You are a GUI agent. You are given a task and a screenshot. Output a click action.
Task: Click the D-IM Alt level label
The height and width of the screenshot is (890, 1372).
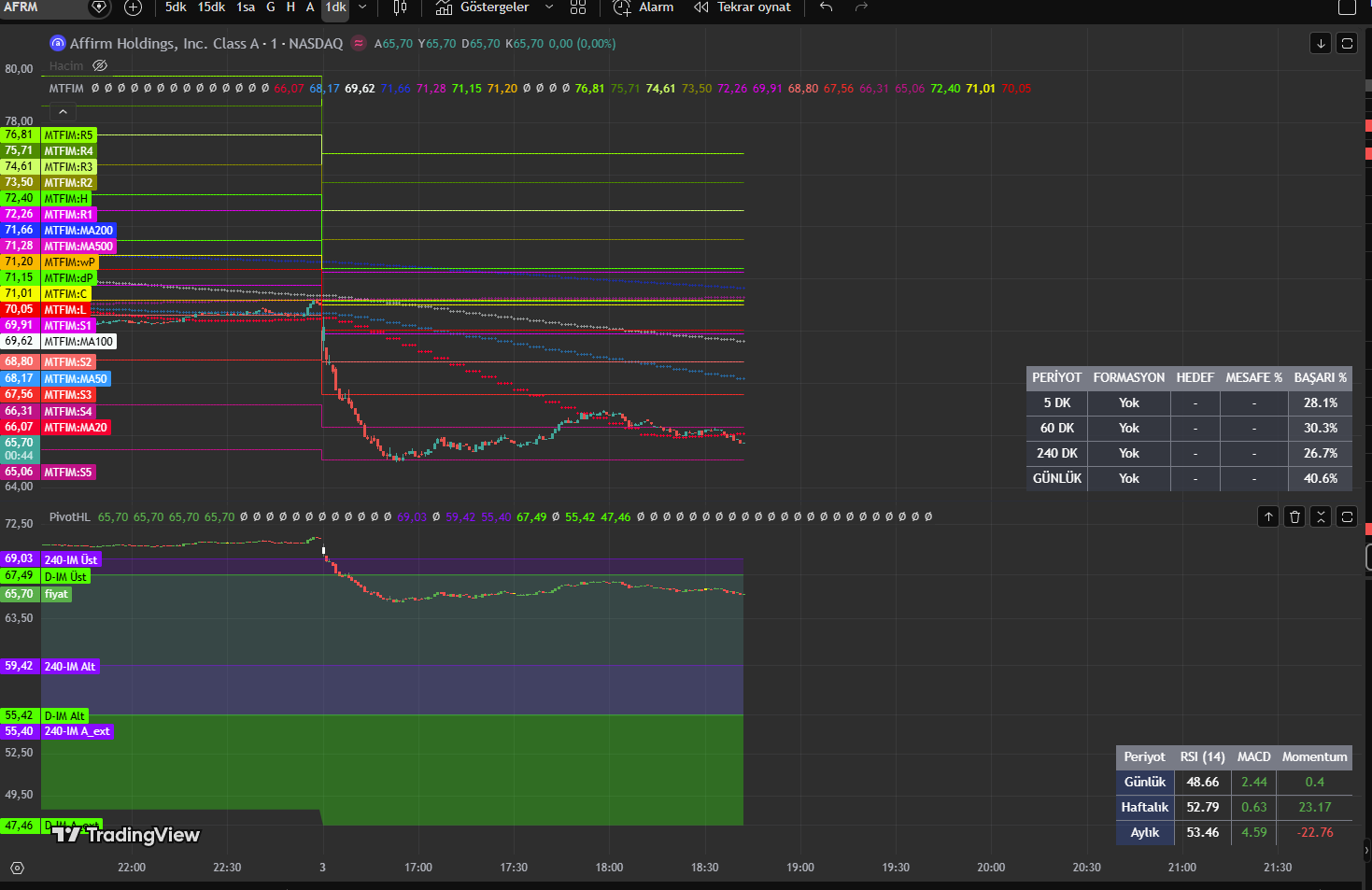64,716
